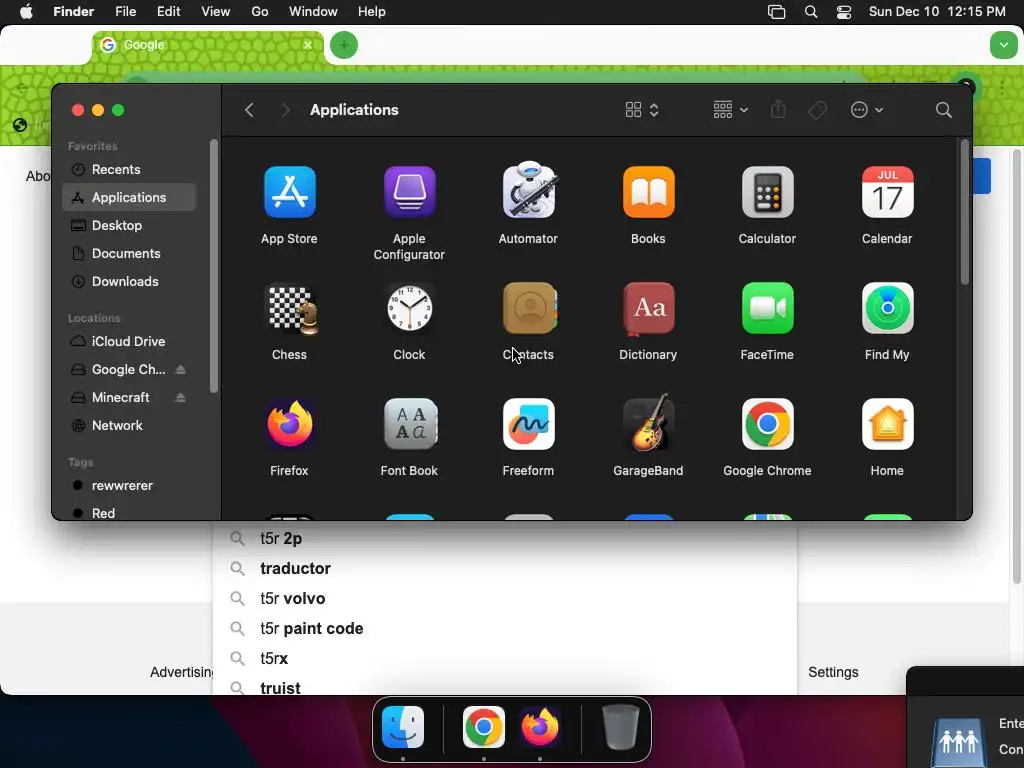Open the Edit menu
The height and width of the screenshot is (768, 1024).
click(x=168, y=12)
